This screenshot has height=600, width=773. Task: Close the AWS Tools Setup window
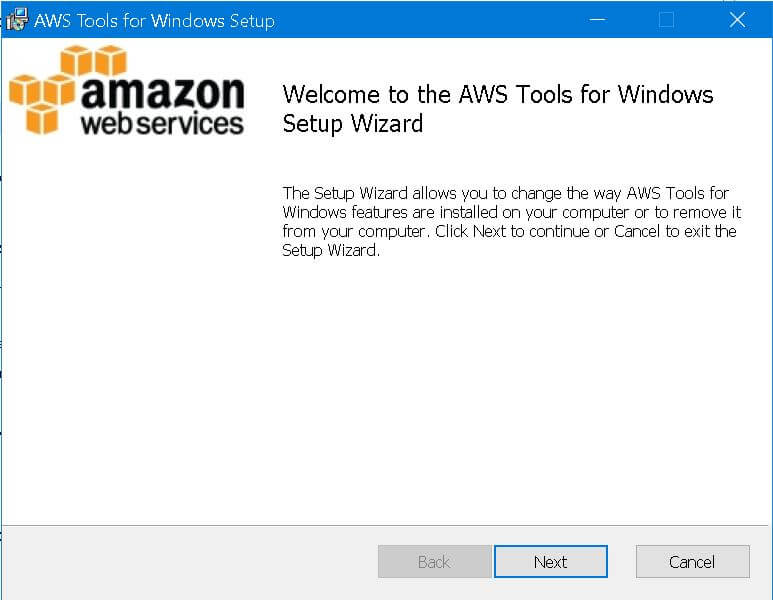(737, 20)
